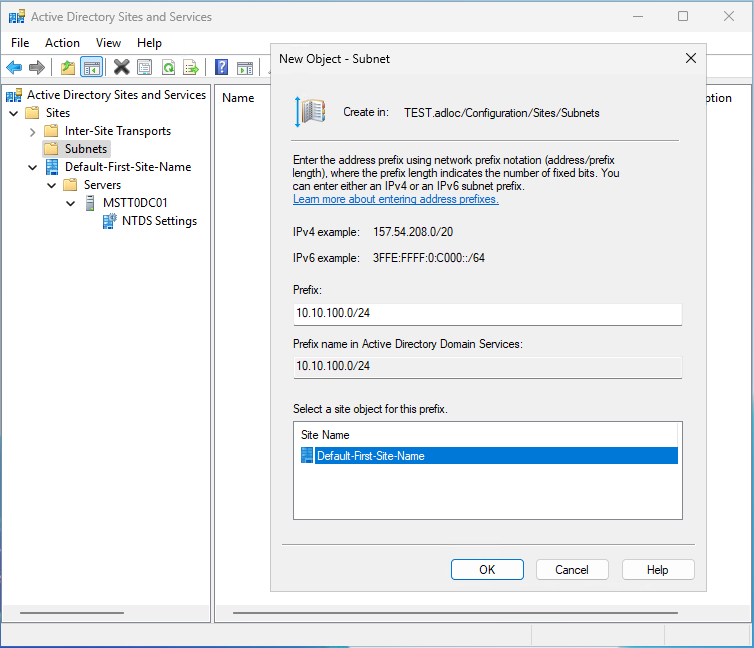Click the Export List toolbar icon
This screenshot has height=648, width=754.
point(190,67)
